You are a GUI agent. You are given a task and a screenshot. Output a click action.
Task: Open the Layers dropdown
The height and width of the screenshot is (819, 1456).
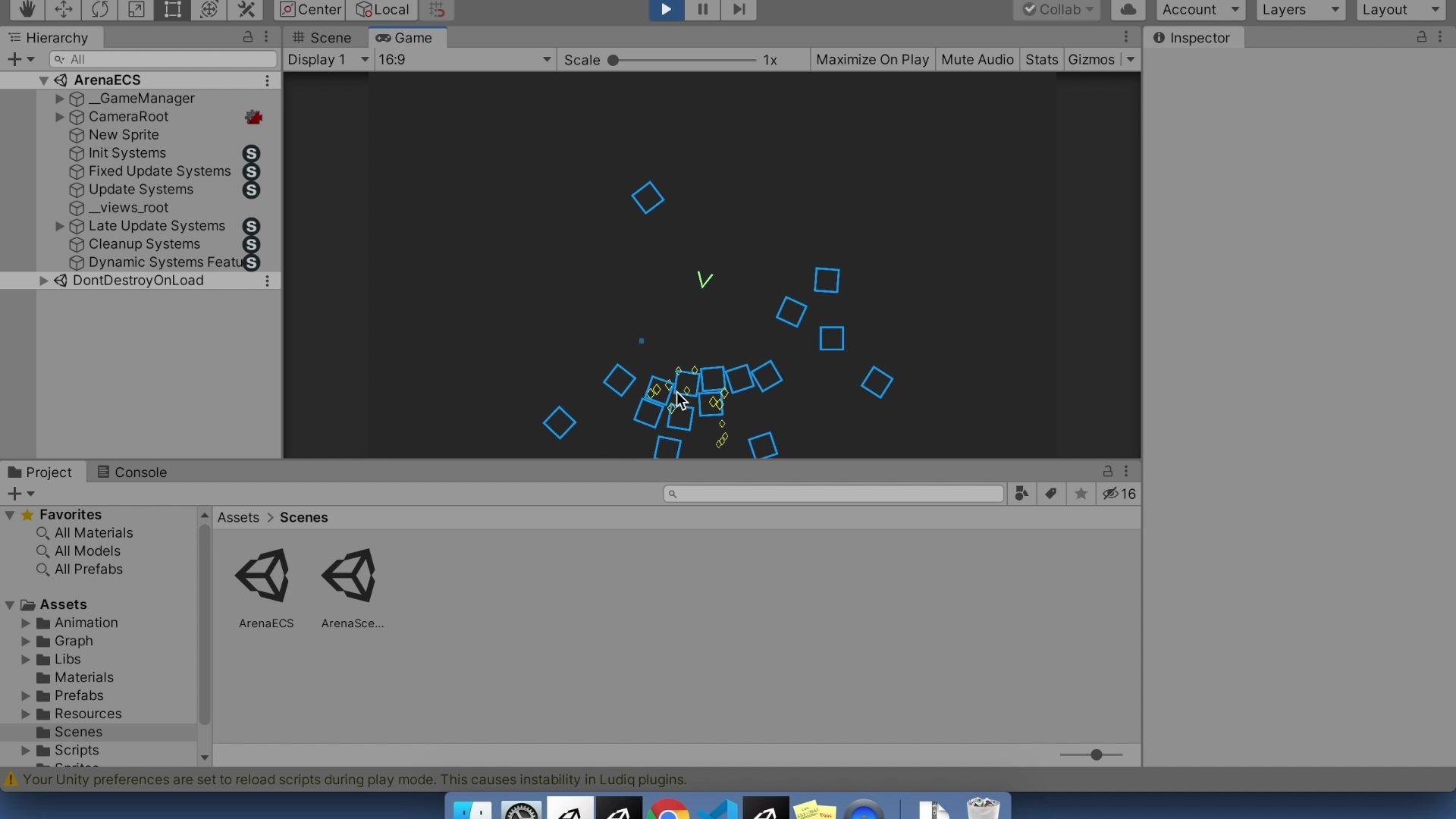[x=1300, y=9]
